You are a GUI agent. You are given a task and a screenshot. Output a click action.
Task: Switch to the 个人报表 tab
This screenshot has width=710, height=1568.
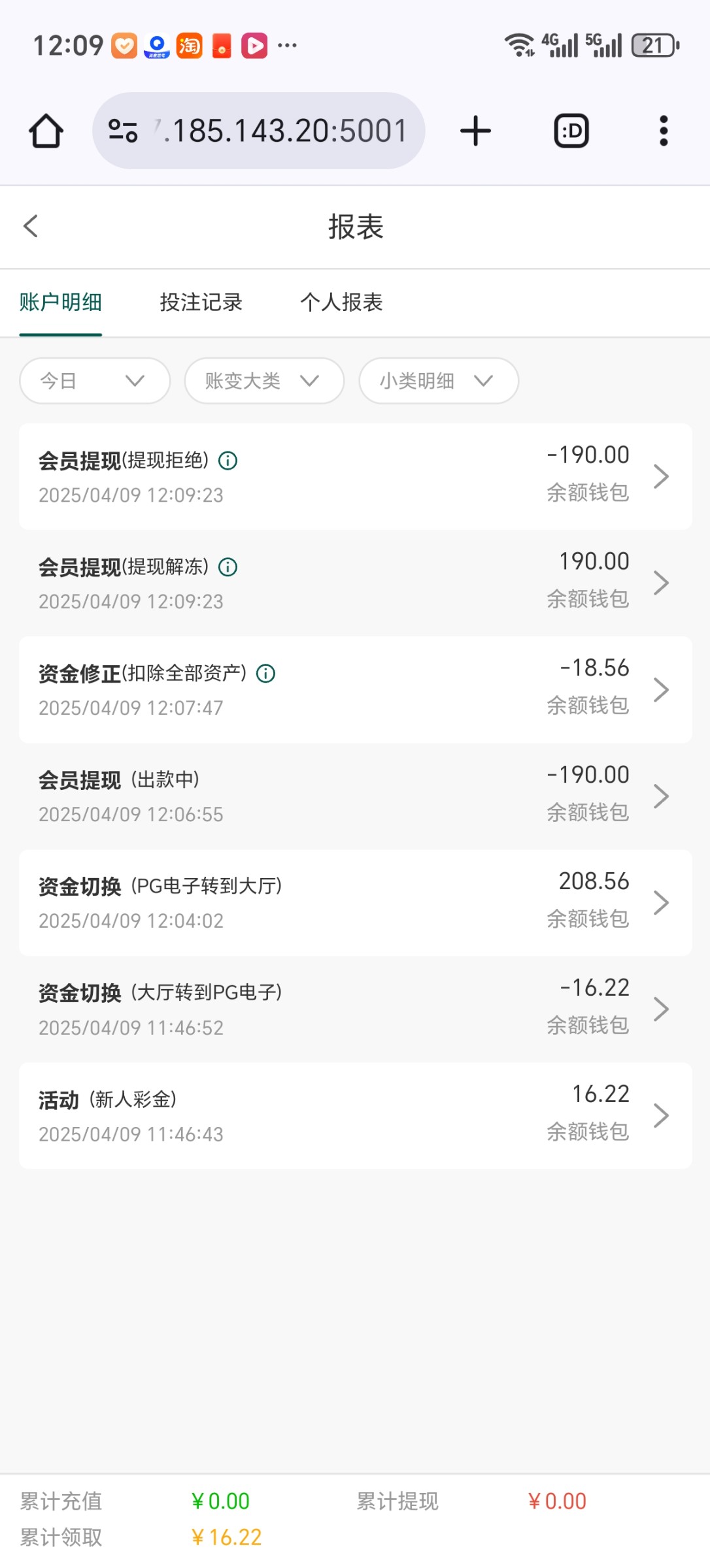point(341,302)
